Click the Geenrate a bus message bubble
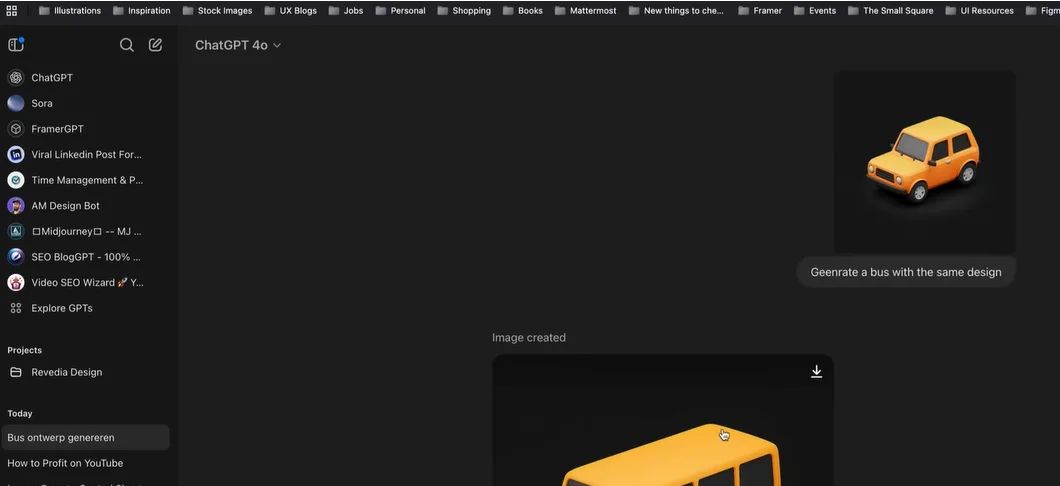 (906, 272)
